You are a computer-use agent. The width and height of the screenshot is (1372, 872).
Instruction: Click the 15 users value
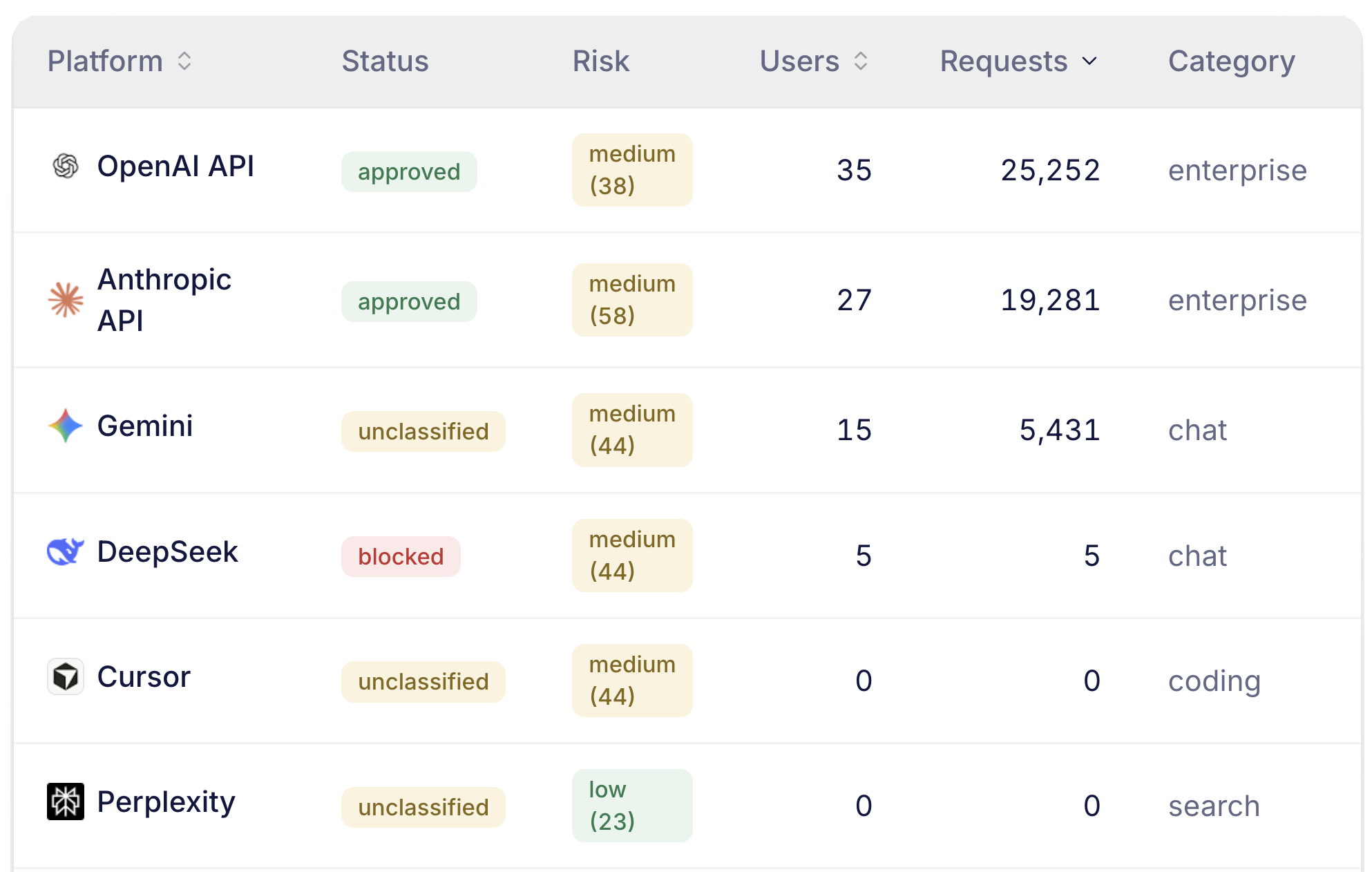click(x=855, y=430)
